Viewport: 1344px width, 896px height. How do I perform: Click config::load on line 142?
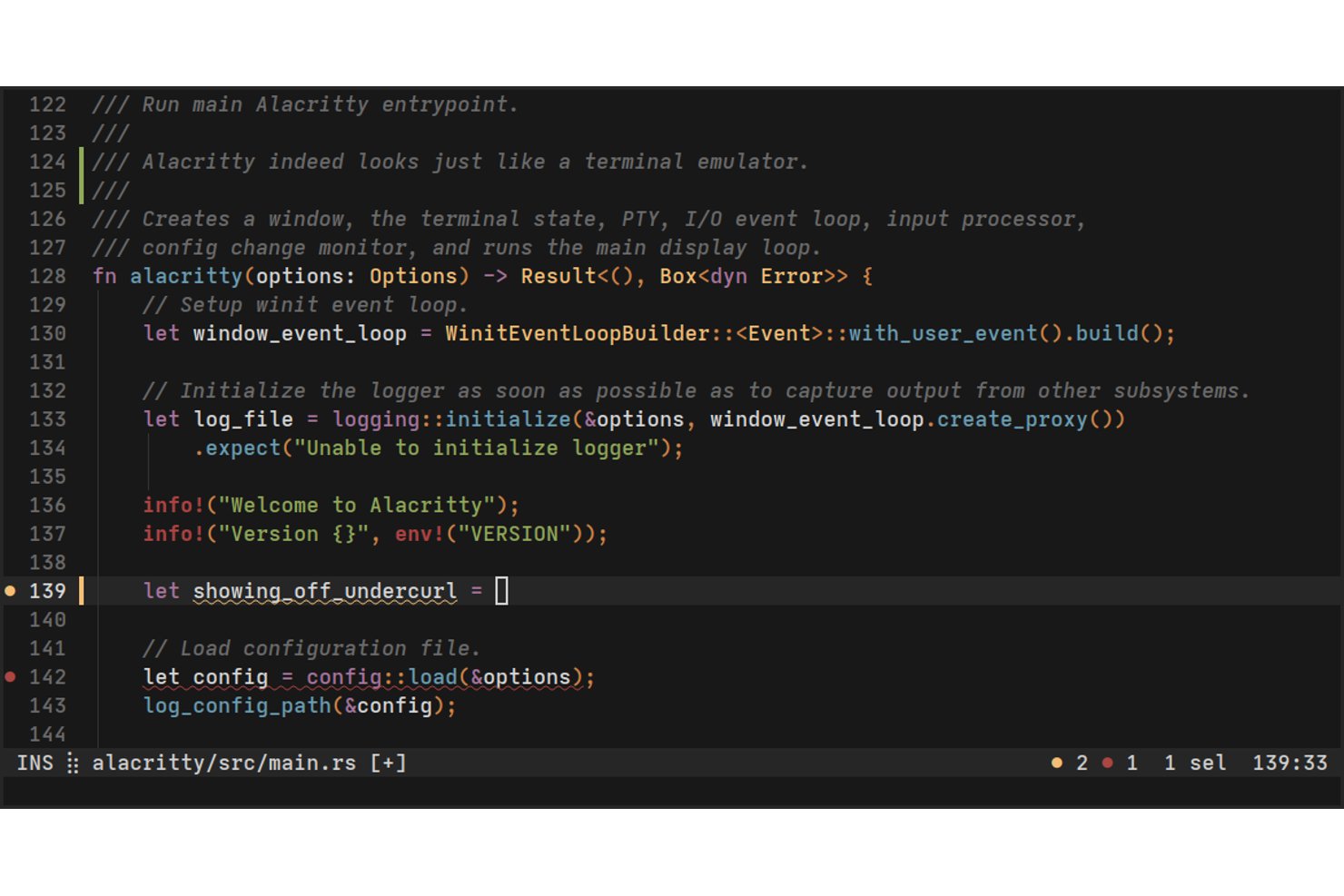pos(381,677)
